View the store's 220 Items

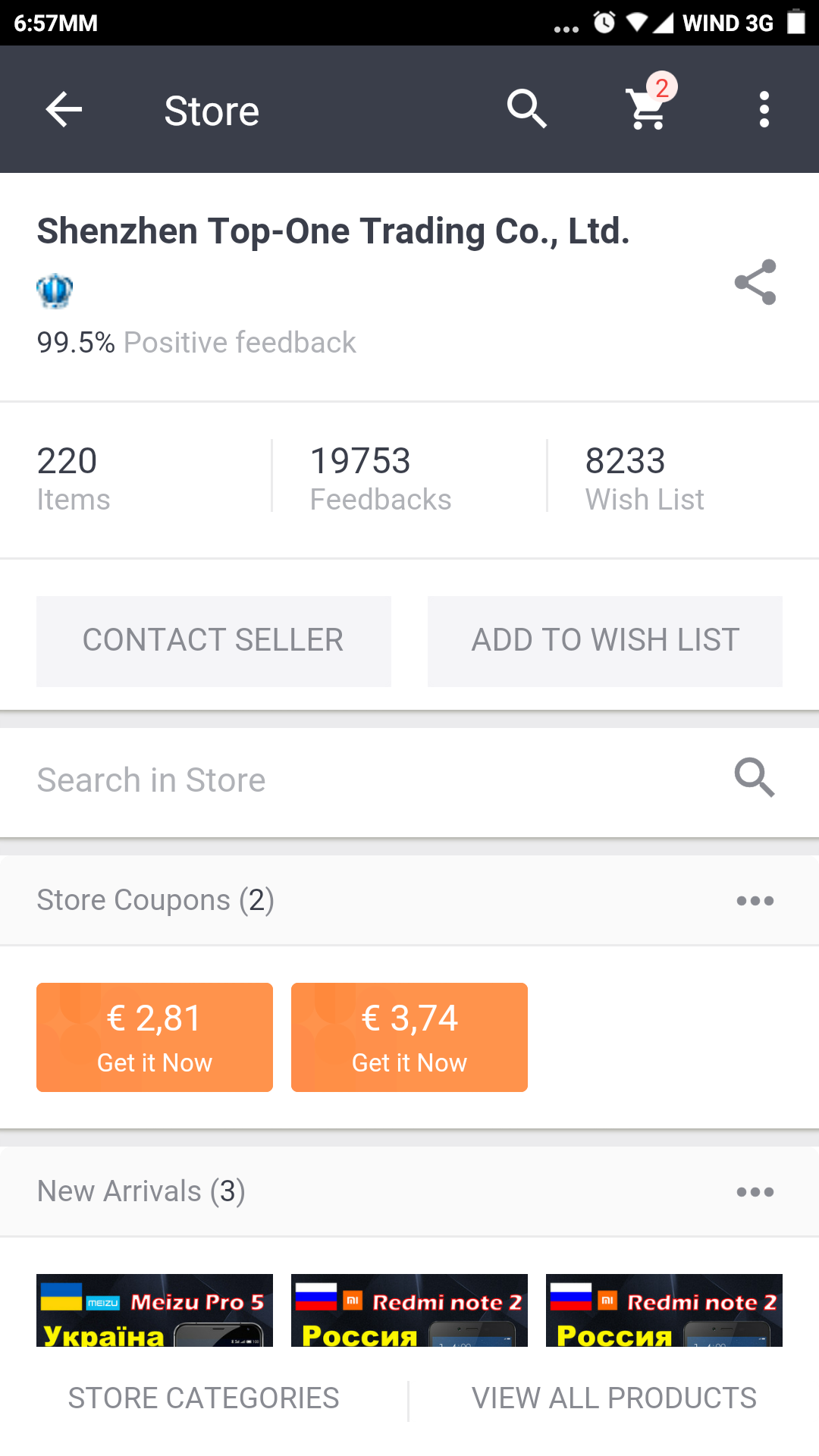(74, 478)
